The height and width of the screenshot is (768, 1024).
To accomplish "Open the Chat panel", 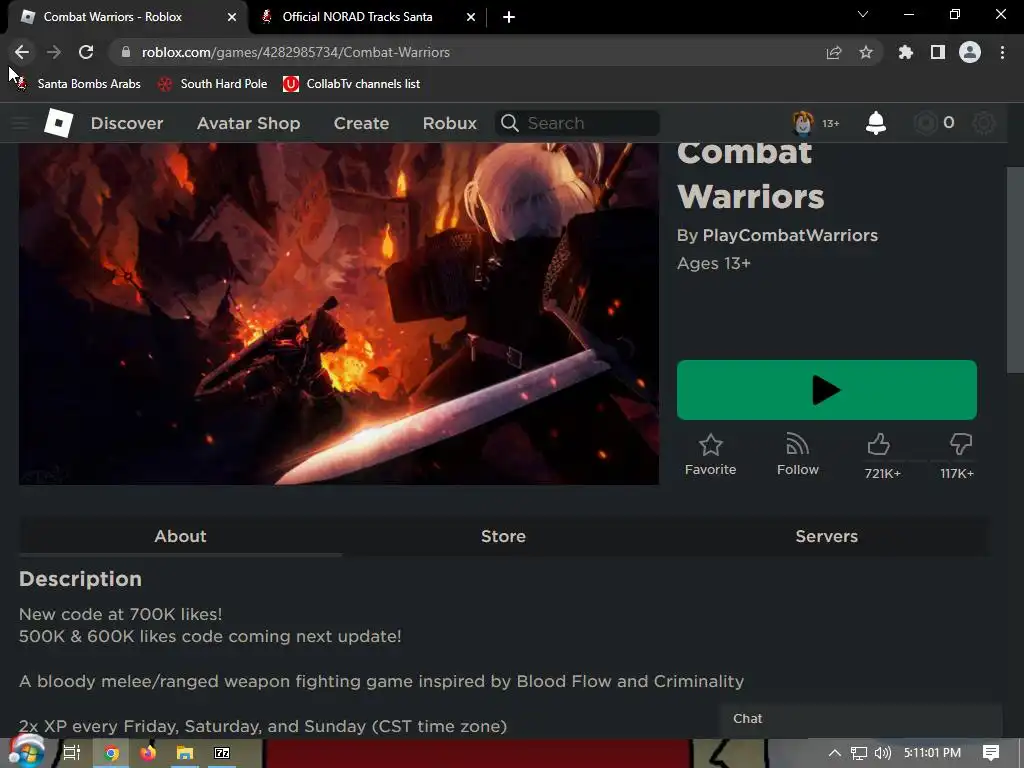I will click(x=861, y=719).
